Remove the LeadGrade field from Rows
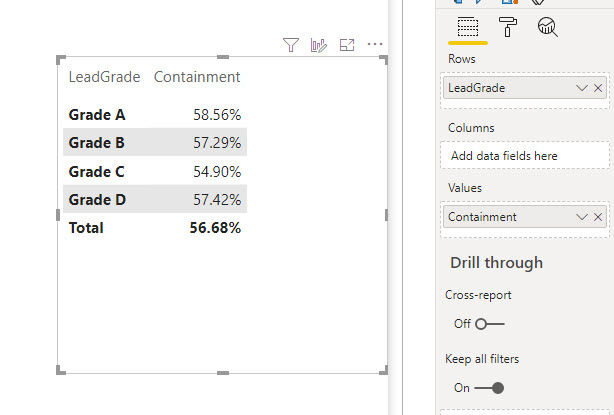Screen dimensions: 614x415 pos(598,88)
